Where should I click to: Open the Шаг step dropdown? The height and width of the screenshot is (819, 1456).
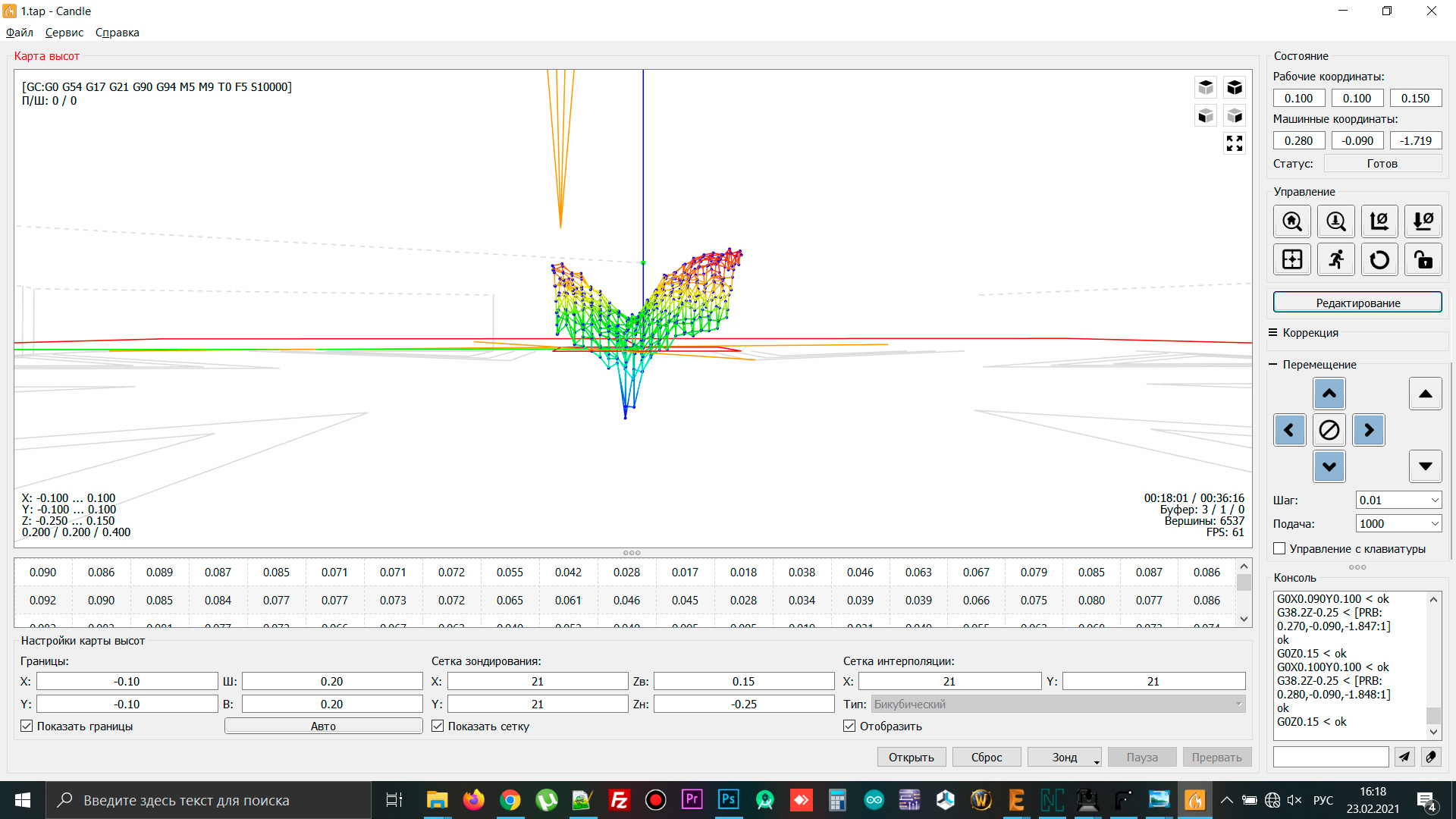[1435, 500]
